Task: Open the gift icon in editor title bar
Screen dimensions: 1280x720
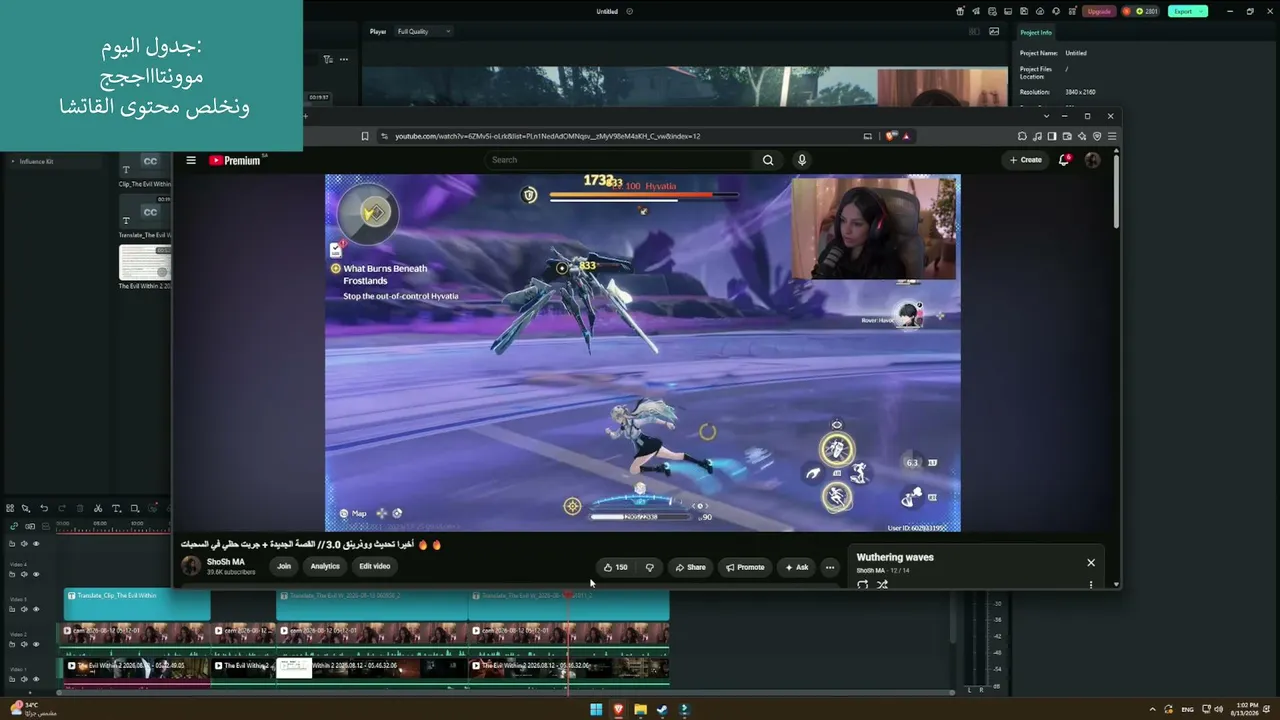Action: tap(960, 11)
